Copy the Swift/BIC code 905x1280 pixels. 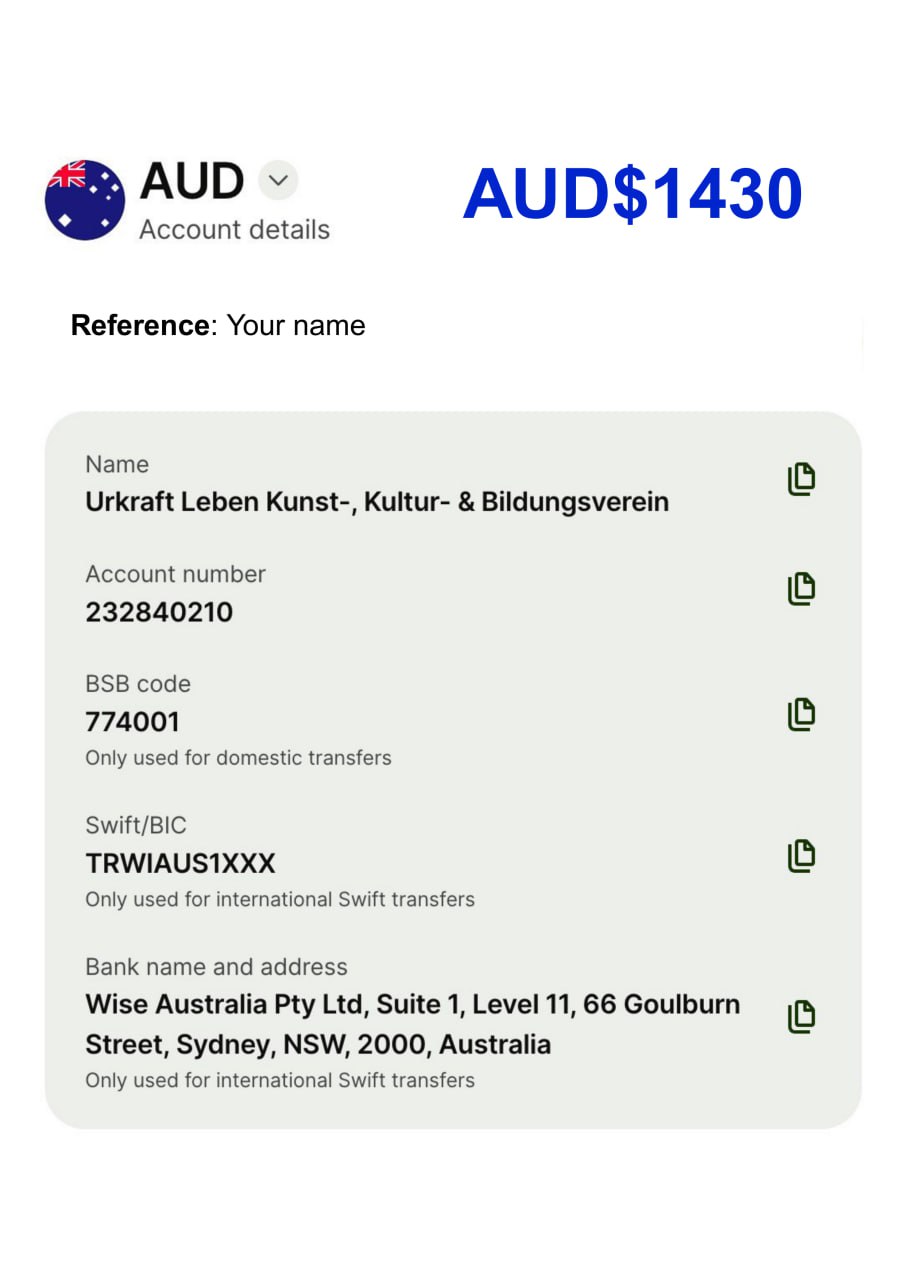800,856
